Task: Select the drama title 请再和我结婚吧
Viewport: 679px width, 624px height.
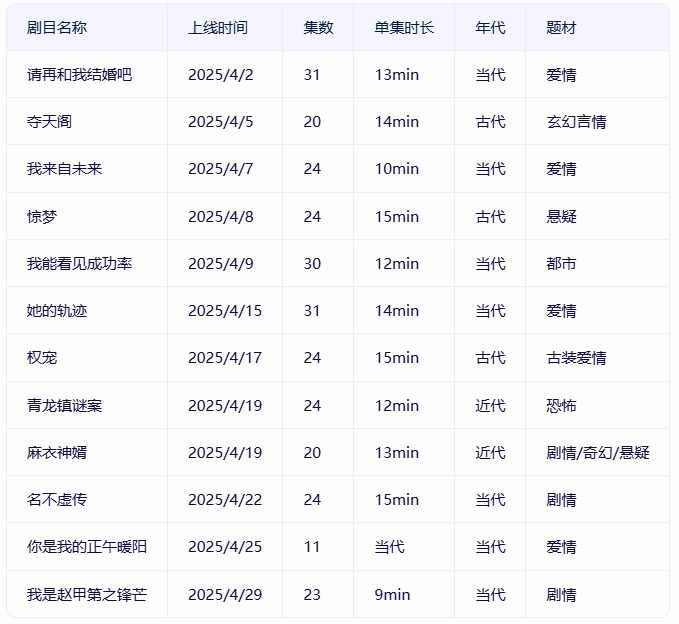Action: [79, 74]
